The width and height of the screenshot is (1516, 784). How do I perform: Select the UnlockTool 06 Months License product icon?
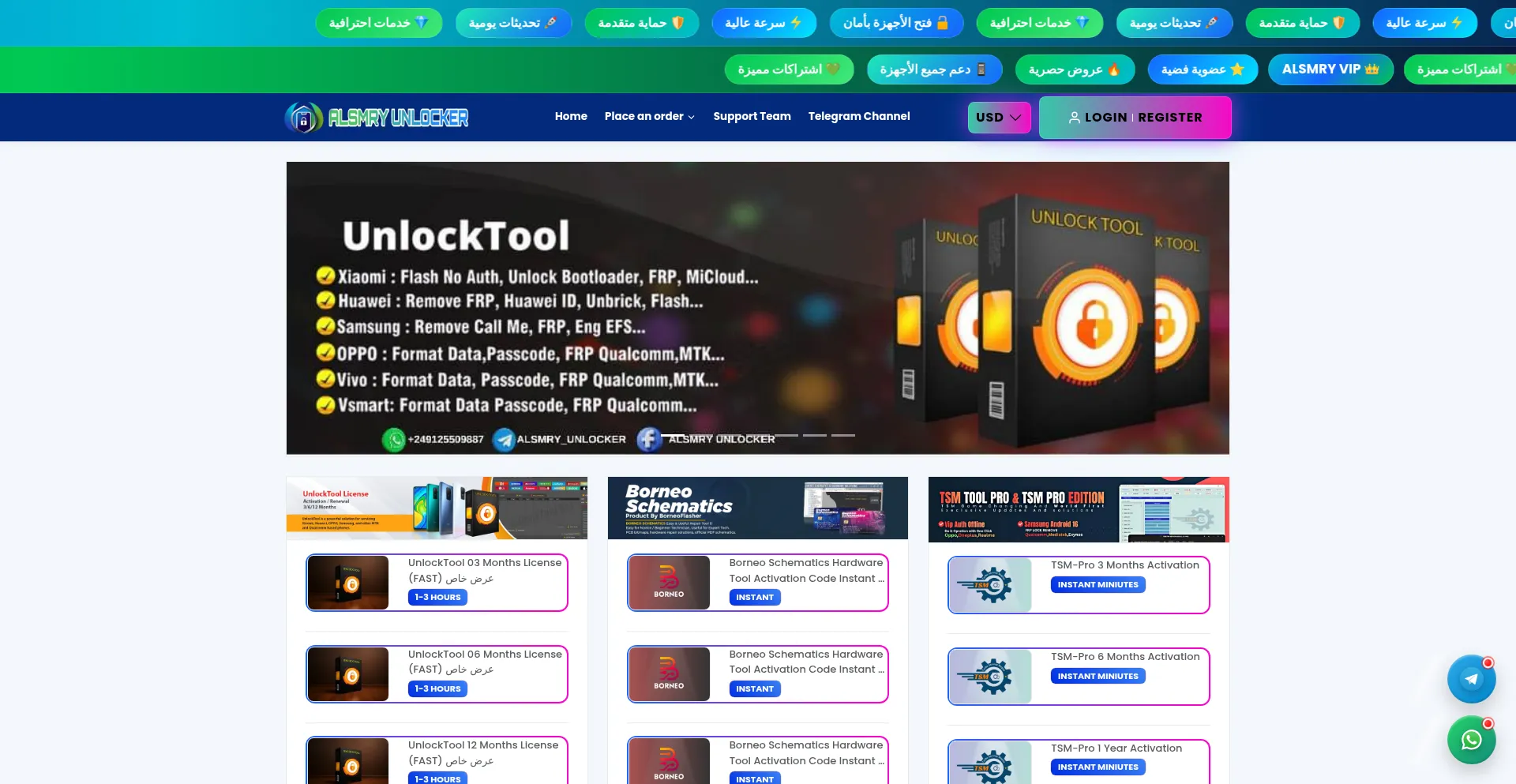348,674
